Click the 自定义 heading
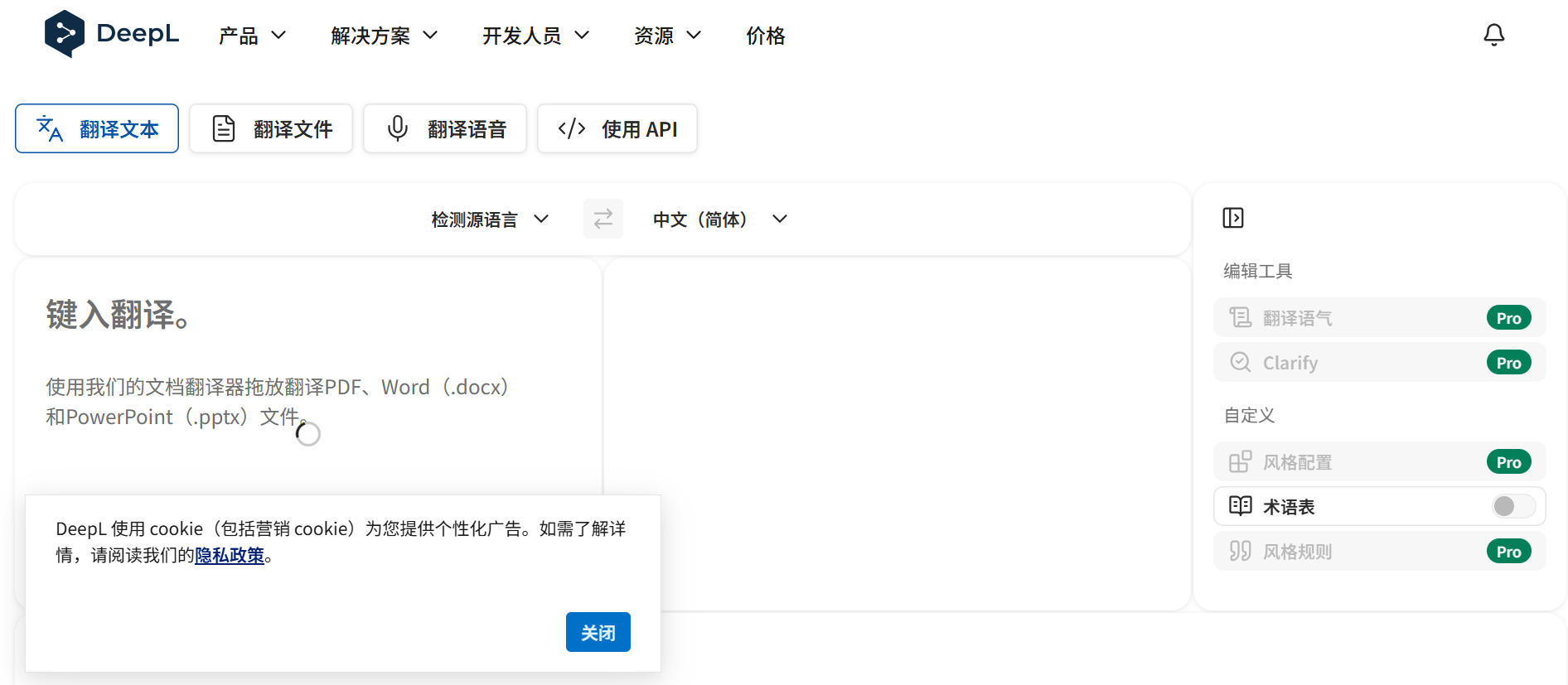Image resolution: width=1568 pixels, height=685 pixels. (x=1249, y=415)
